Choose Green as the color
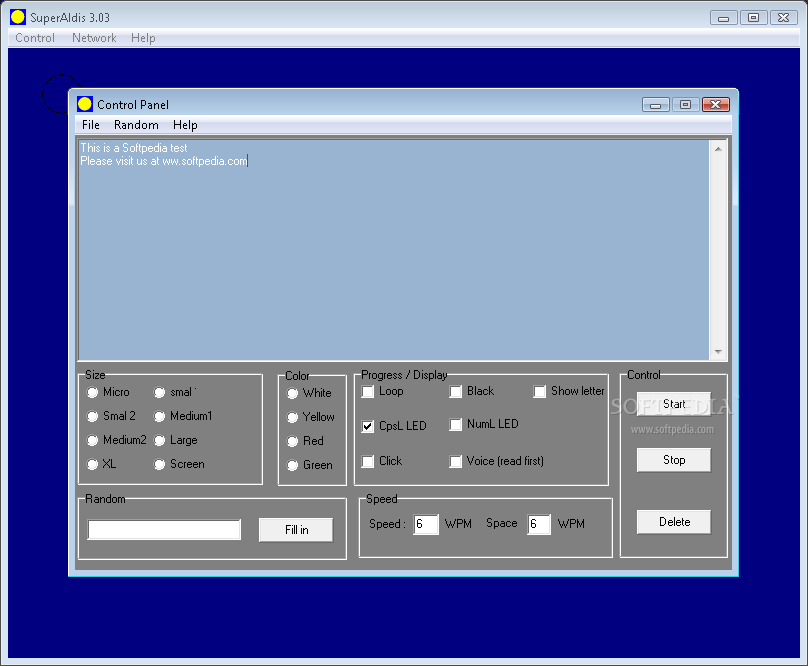 [x=292, y=465]
